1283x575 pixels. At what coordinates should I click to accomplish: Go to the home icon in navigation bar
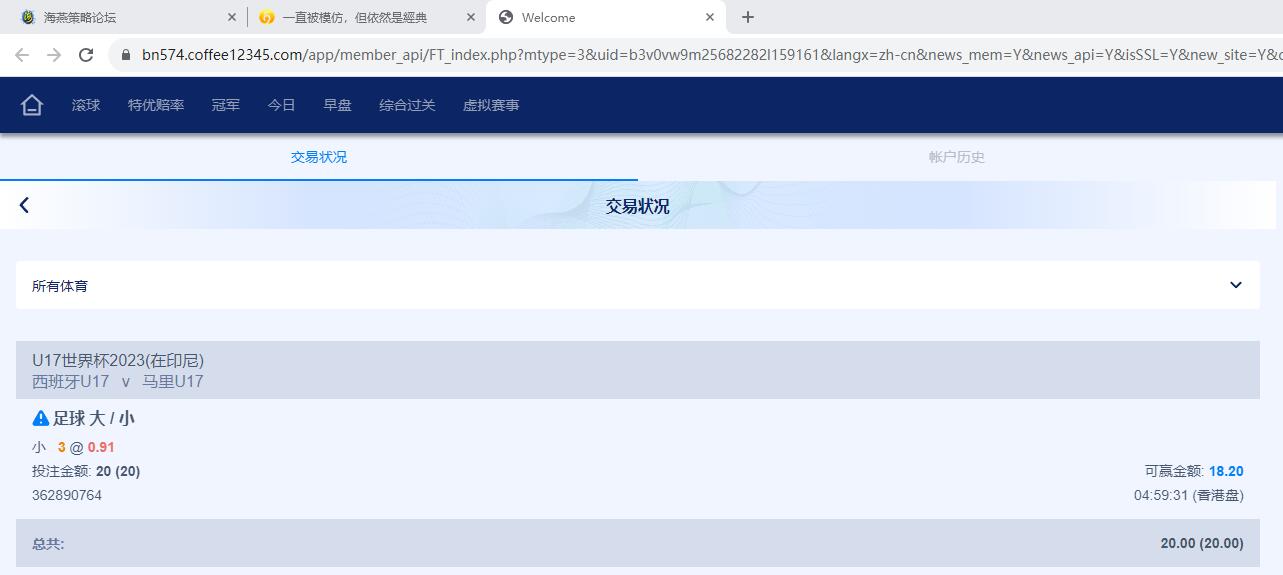point(32,105)
